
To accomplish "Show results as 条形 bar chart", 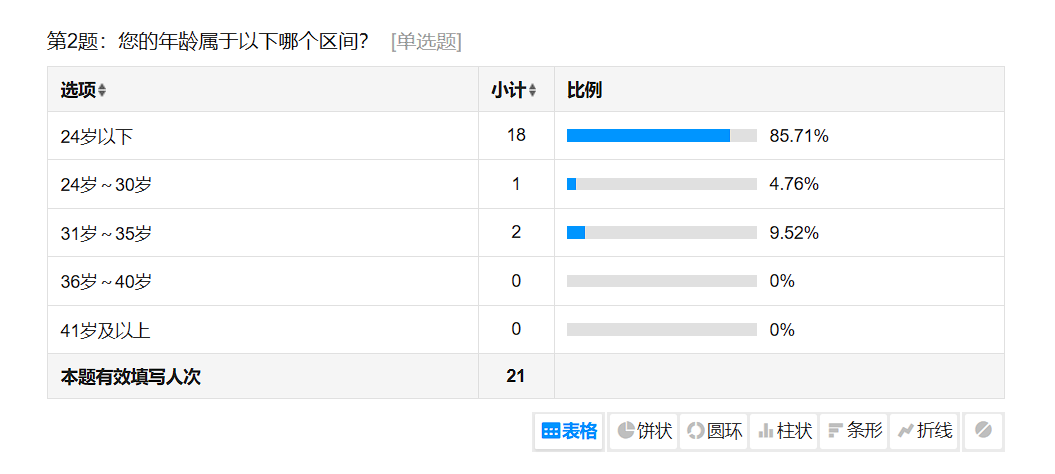I will coord(855,431).
